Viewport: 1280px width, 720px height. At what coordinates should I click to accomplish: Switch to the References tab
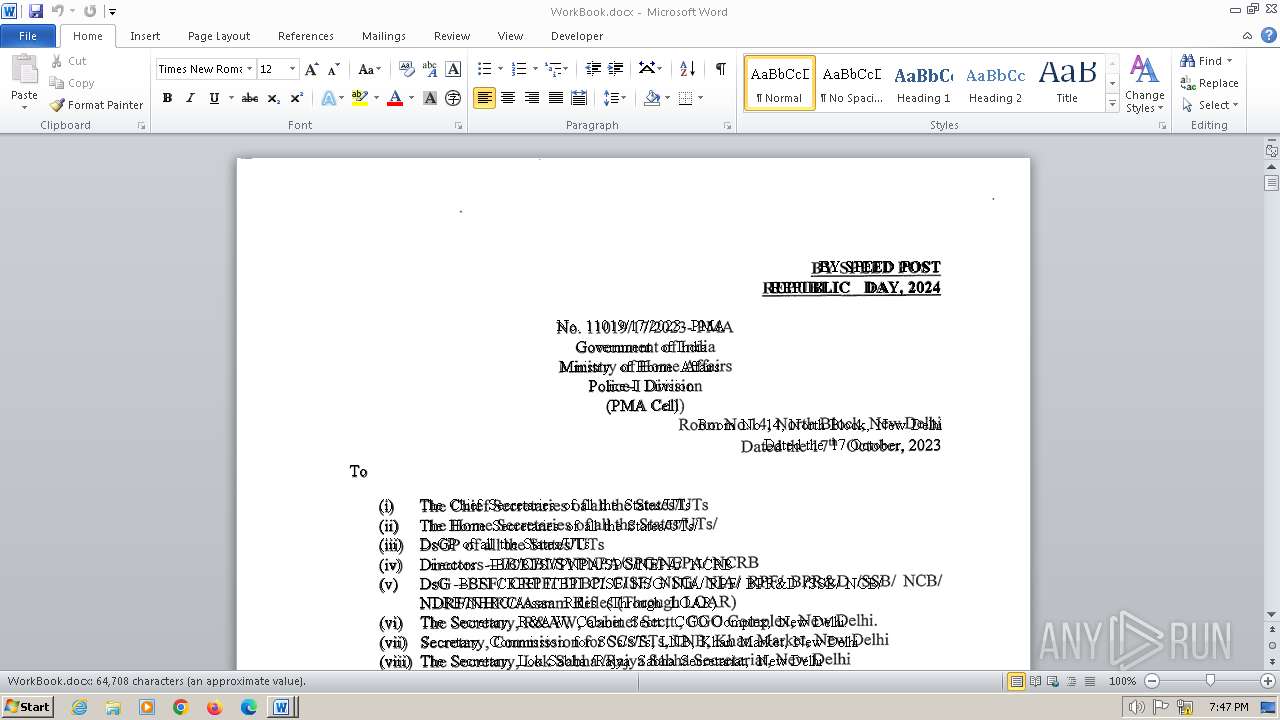pos(306,36)
